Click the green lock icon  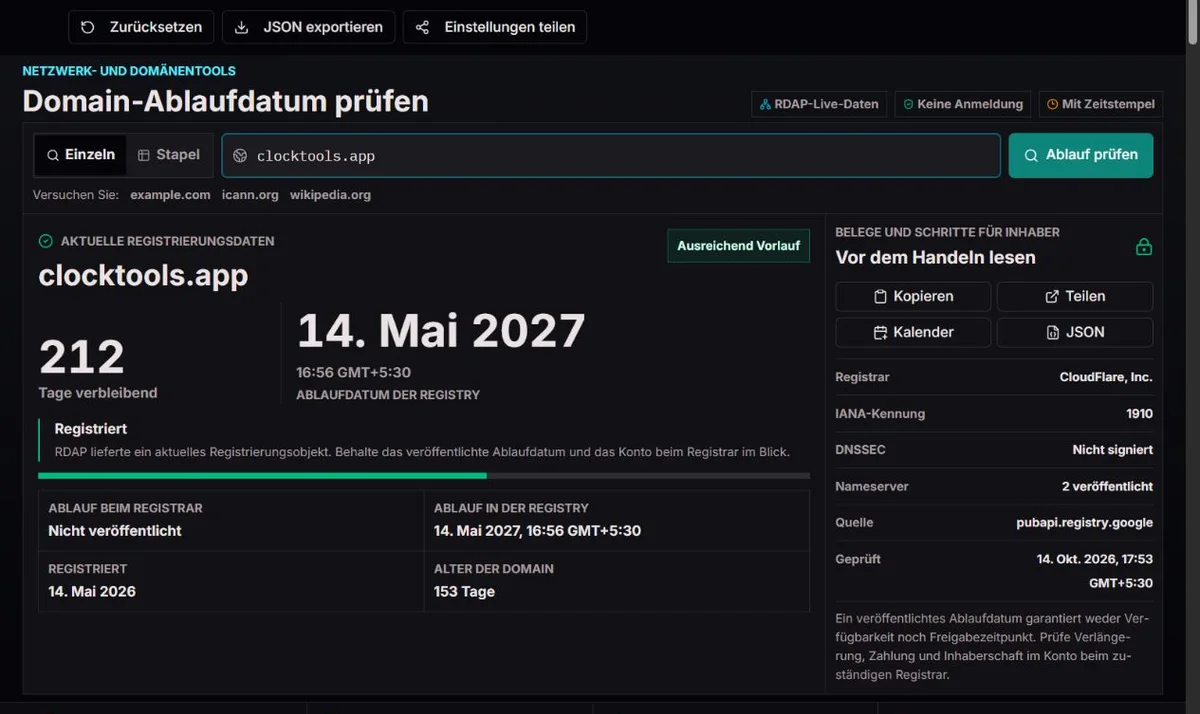coord(1144,246)
